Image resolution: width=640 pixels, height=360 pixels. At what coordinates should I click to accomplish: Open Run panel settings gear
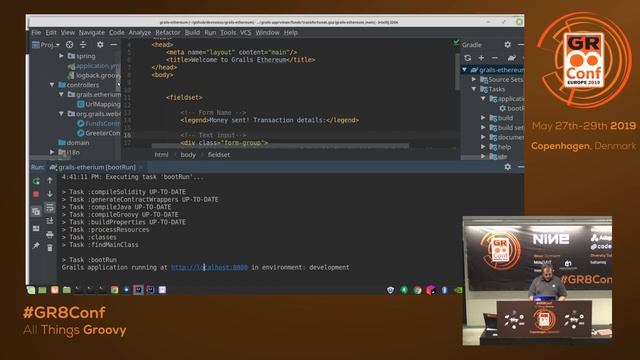click(x=507, y=167)
